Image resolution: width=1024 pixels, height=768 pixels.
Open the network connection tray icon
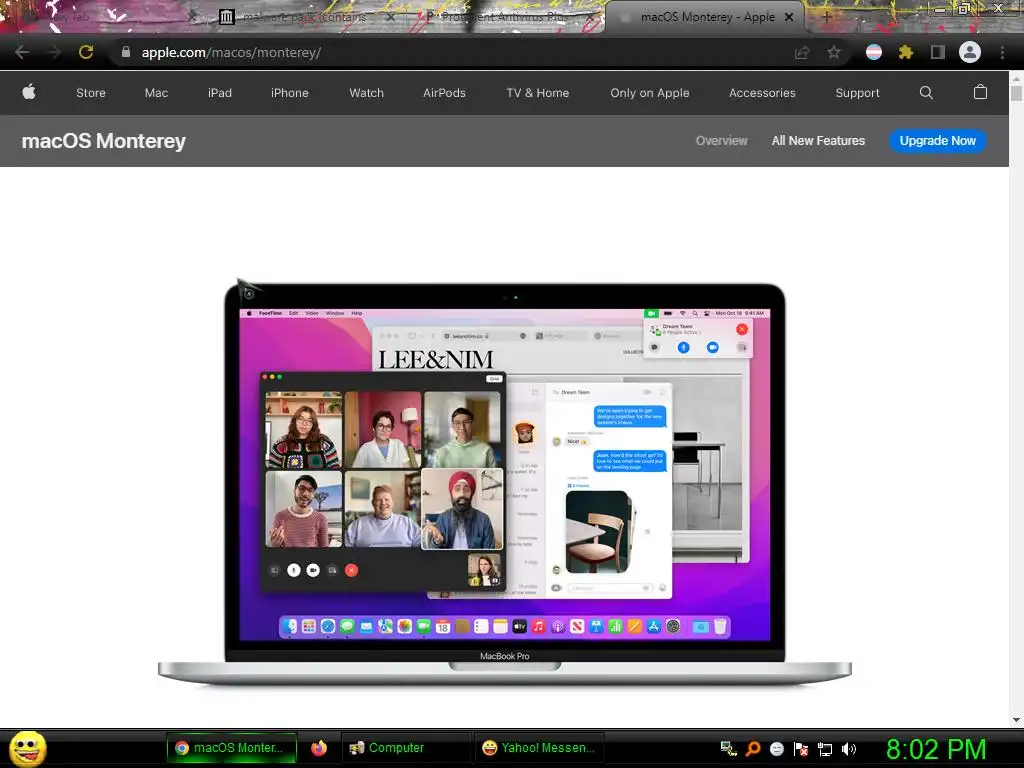pos(825,749)
